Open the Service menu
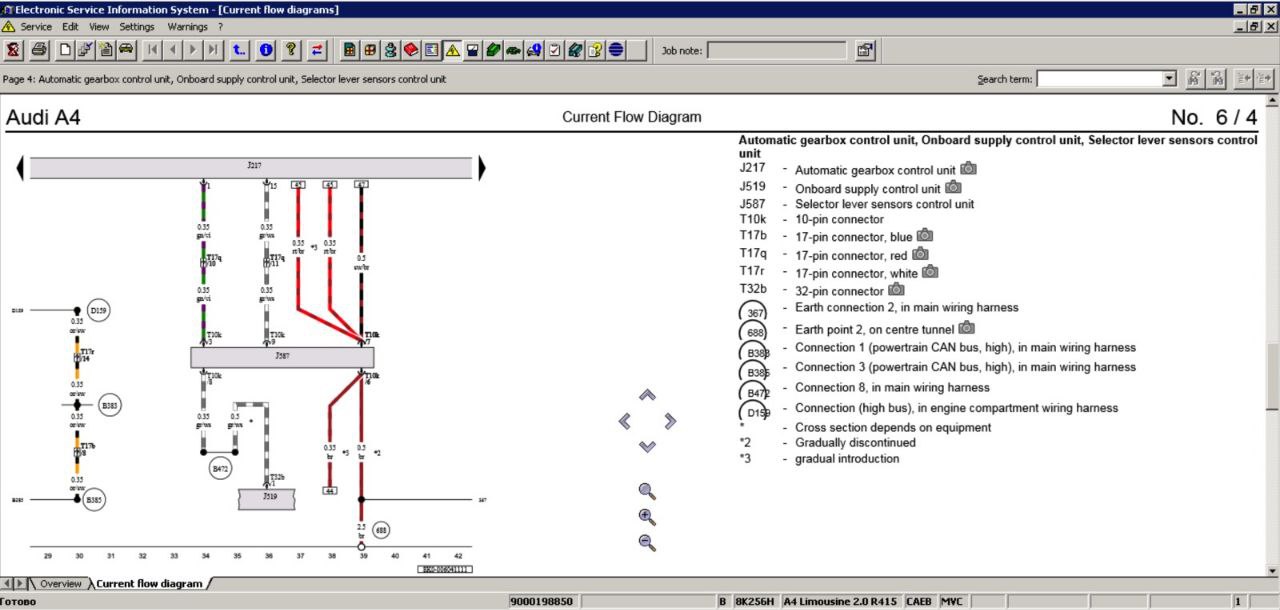This screenshot has height=610, width=1280. [x=36, y=27]
